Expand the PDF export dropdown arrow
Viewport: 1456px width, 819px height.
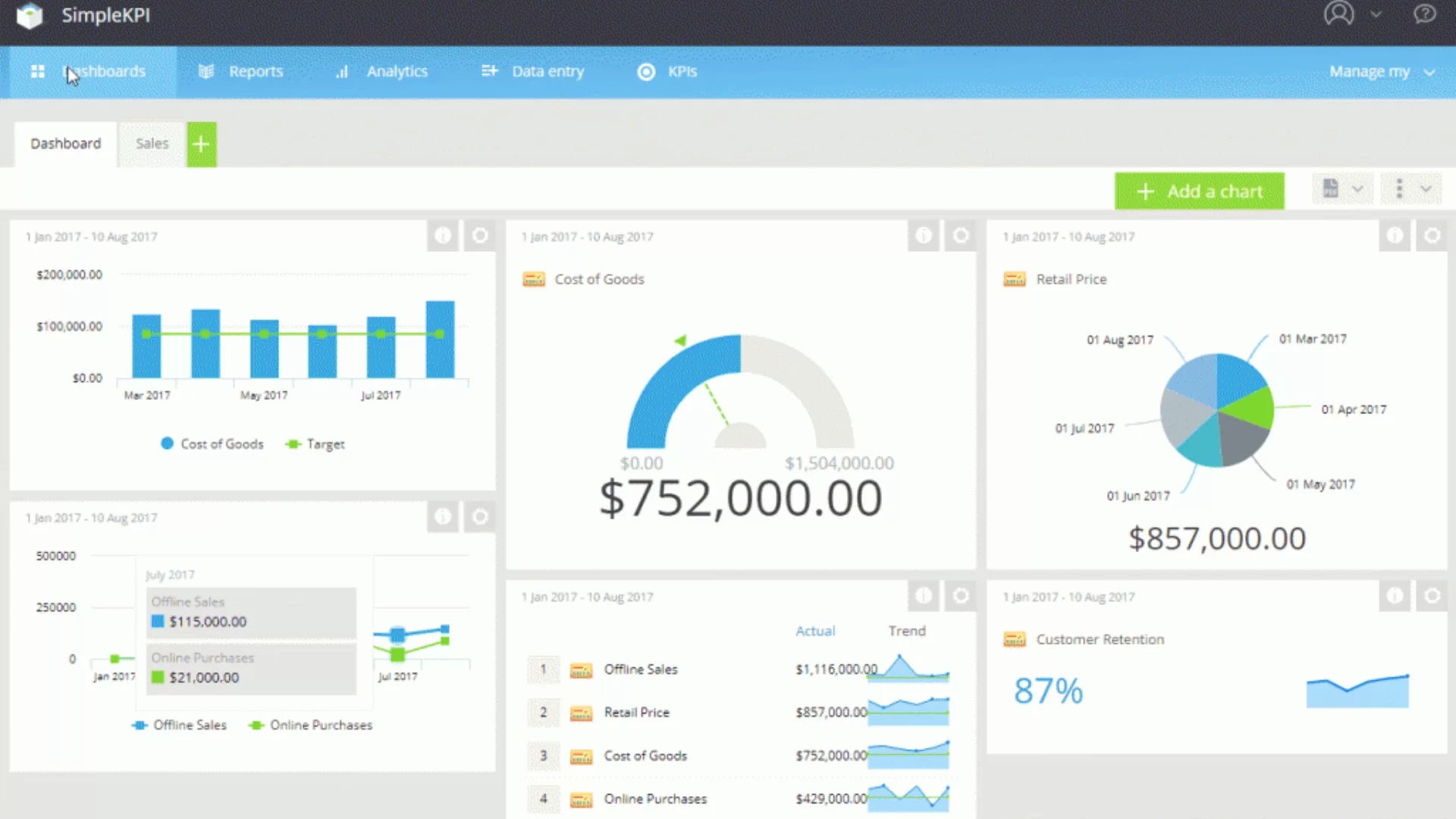coord(1357,189)
